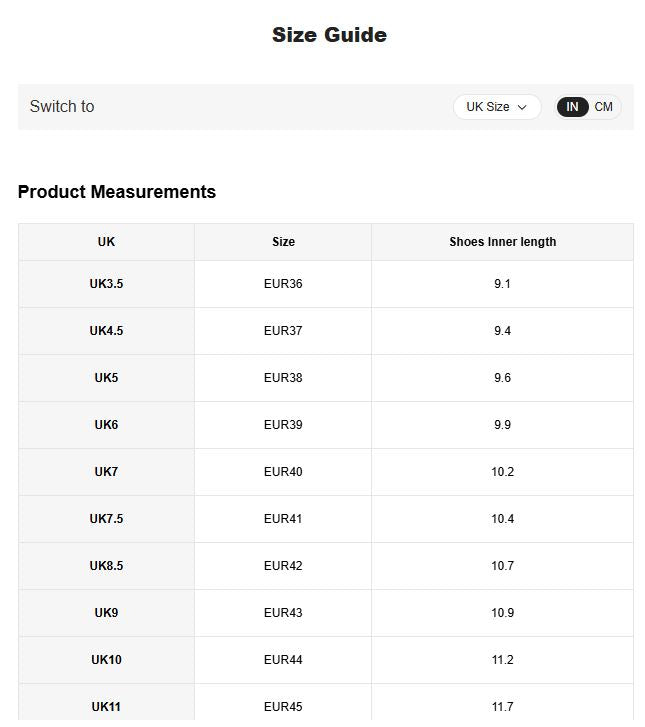Image resolution: width=645 pixels, height=727 pixels.
Task: Click the 9.6 inner length value
Action: click(x=503, y=378)
